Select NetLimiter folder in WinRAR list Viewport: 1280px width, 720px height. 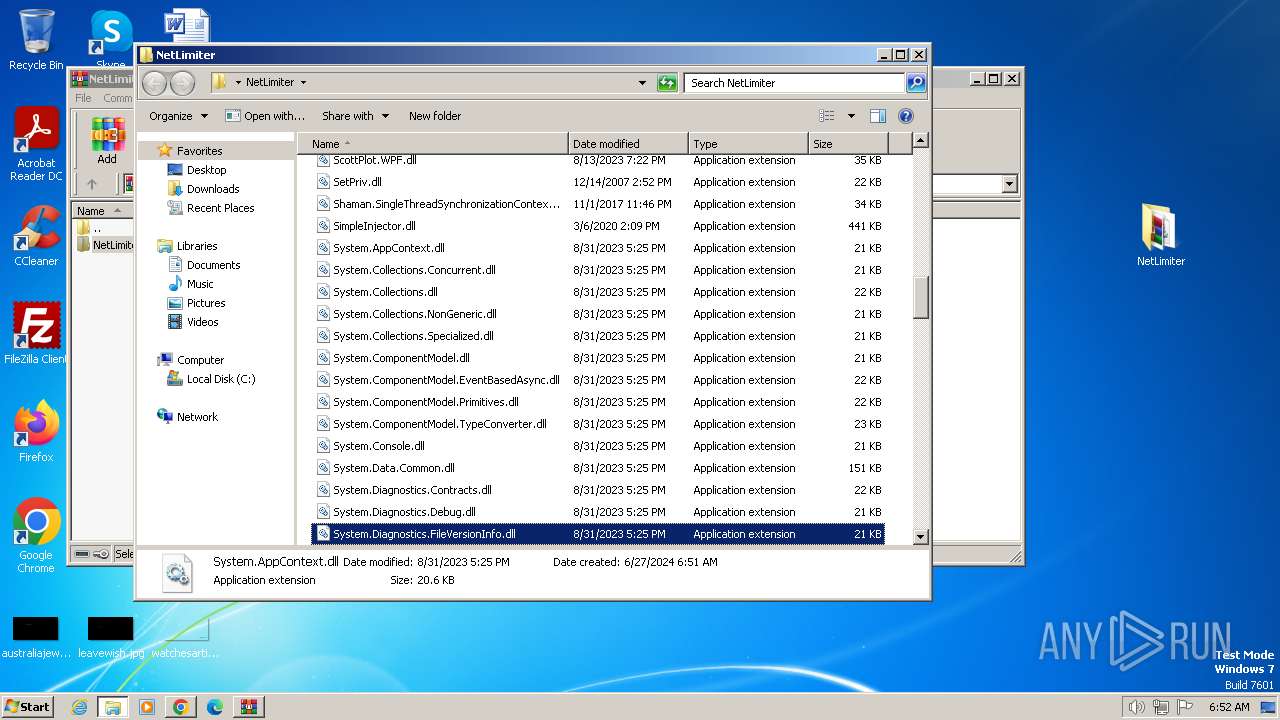tap(105, 245)
